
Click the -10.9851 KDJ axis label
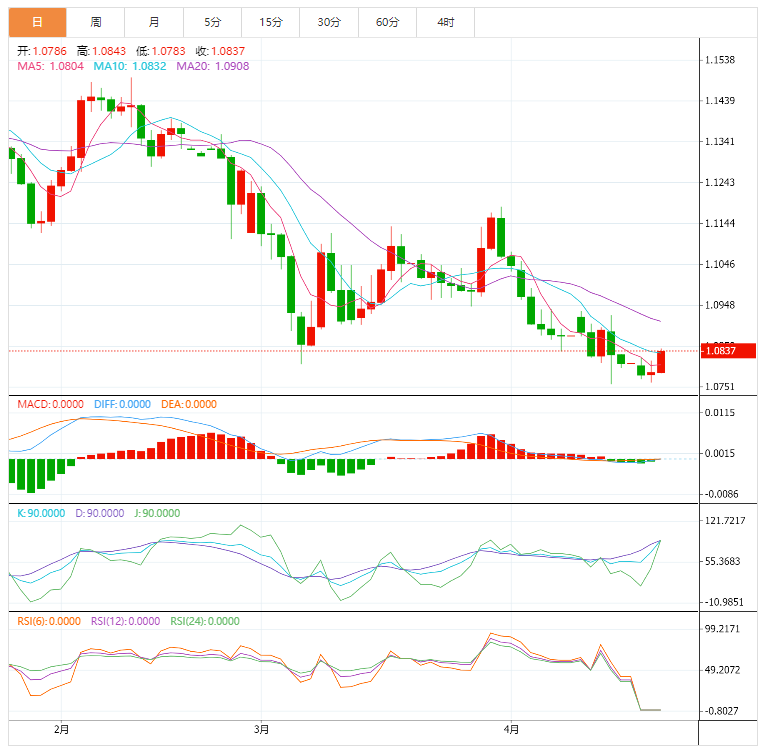[724, 602]
